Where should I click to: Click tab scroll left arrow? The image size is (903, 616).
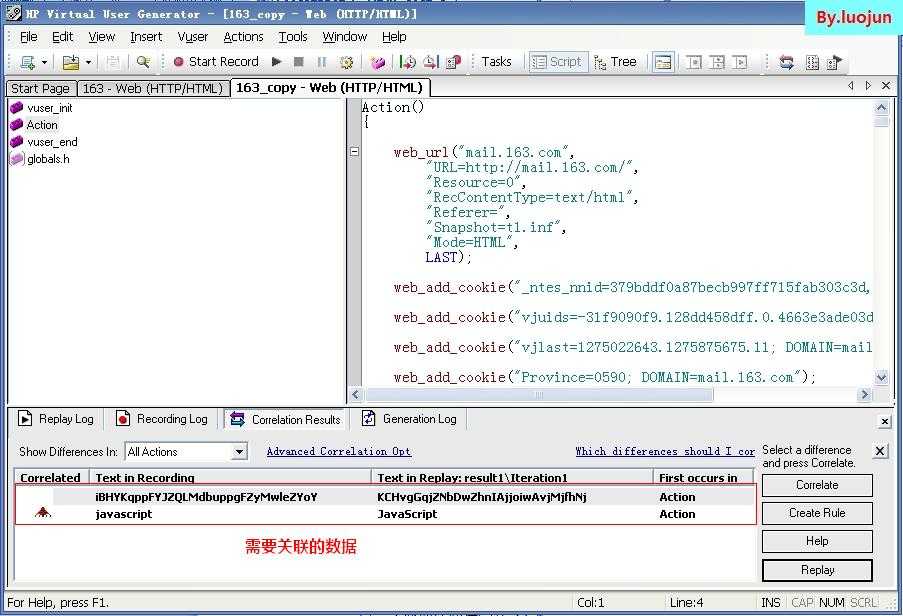click(x=851, y=86)
